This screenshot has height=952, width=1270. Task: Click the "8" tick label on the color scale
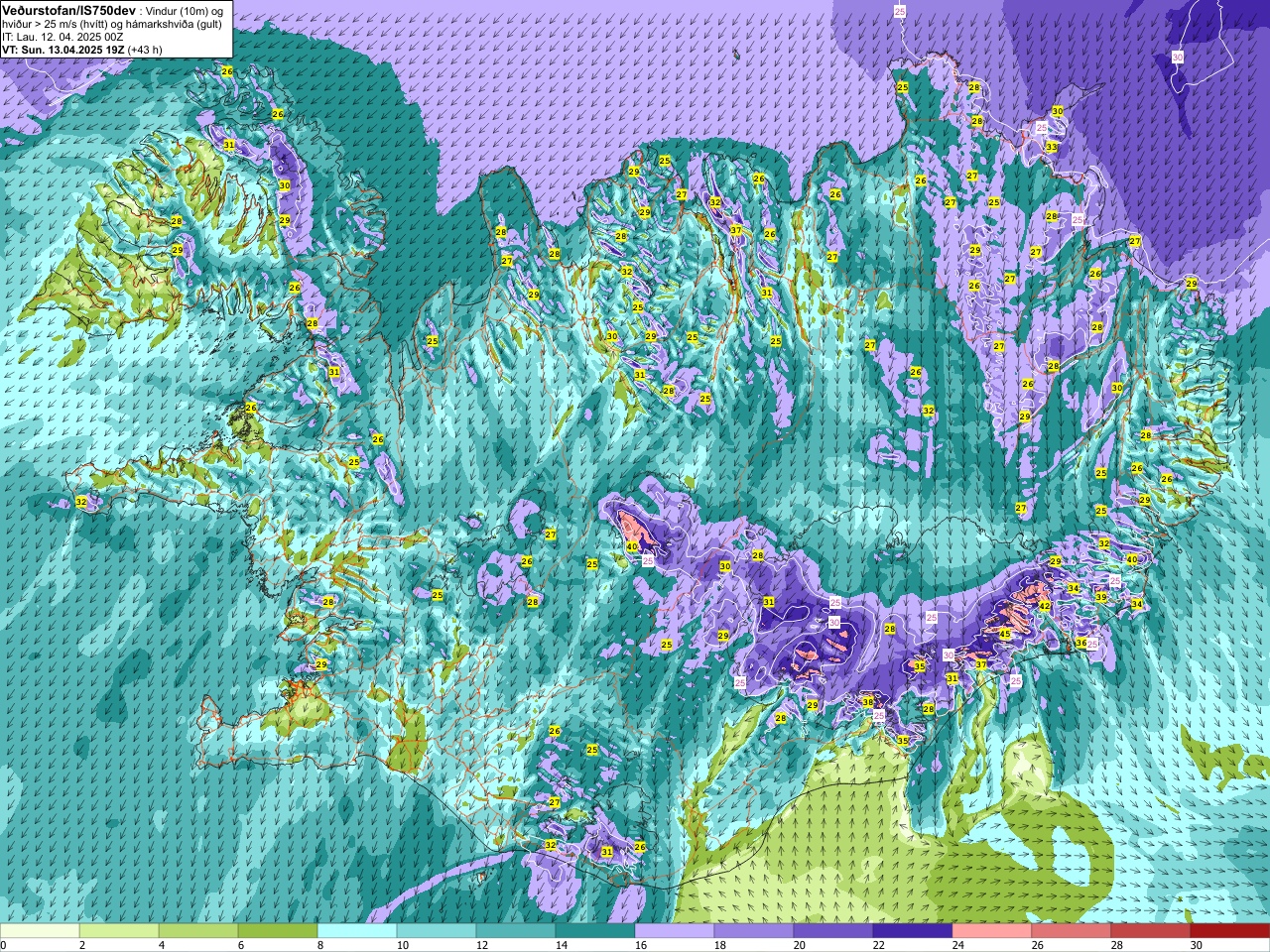point(320,945)
